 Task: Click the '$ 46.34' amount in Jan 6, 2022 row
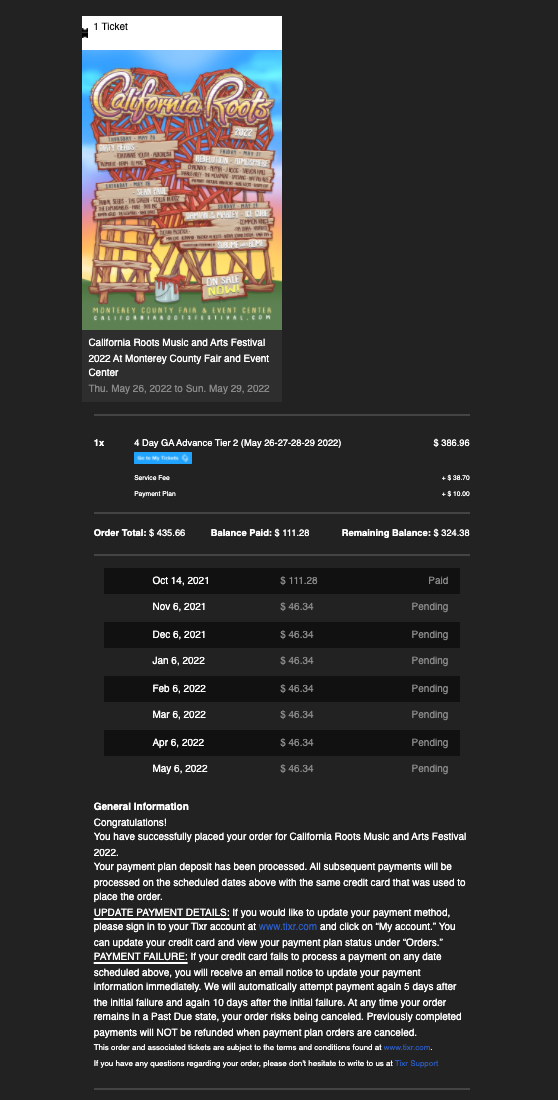296,661
